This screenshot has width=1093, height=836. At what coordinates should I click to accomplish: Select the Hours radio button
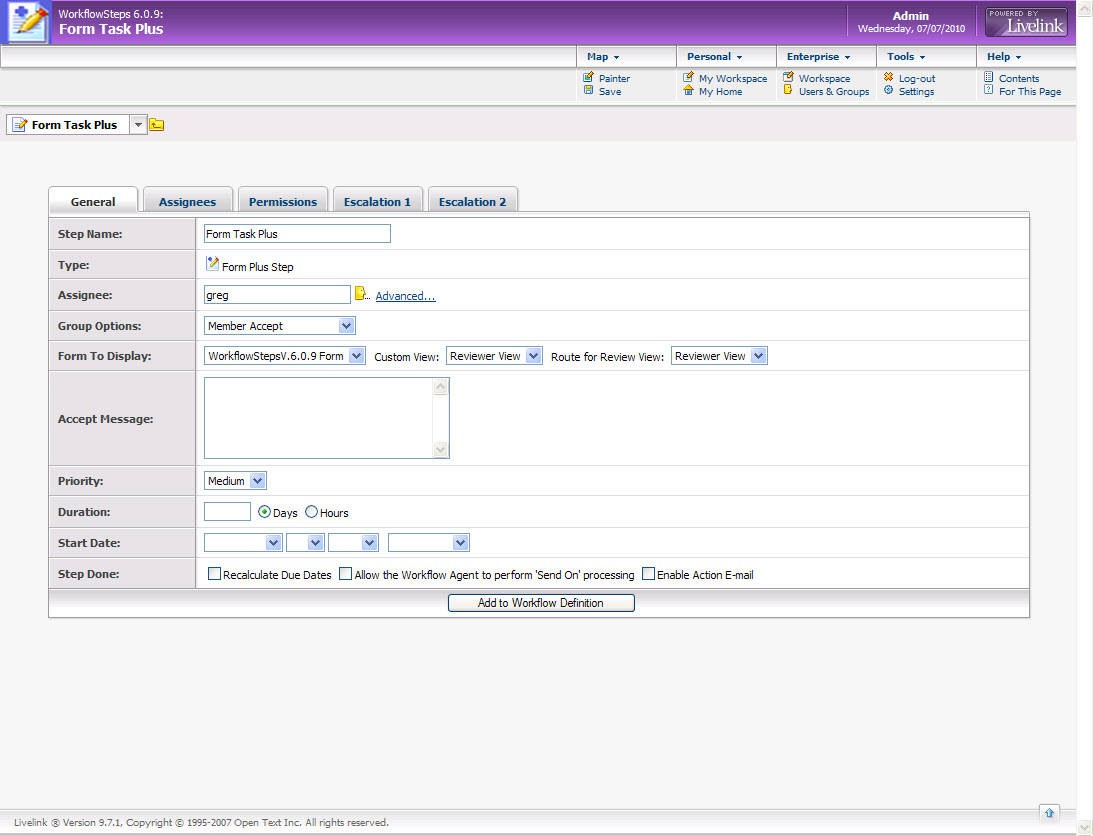pos(311,512)
